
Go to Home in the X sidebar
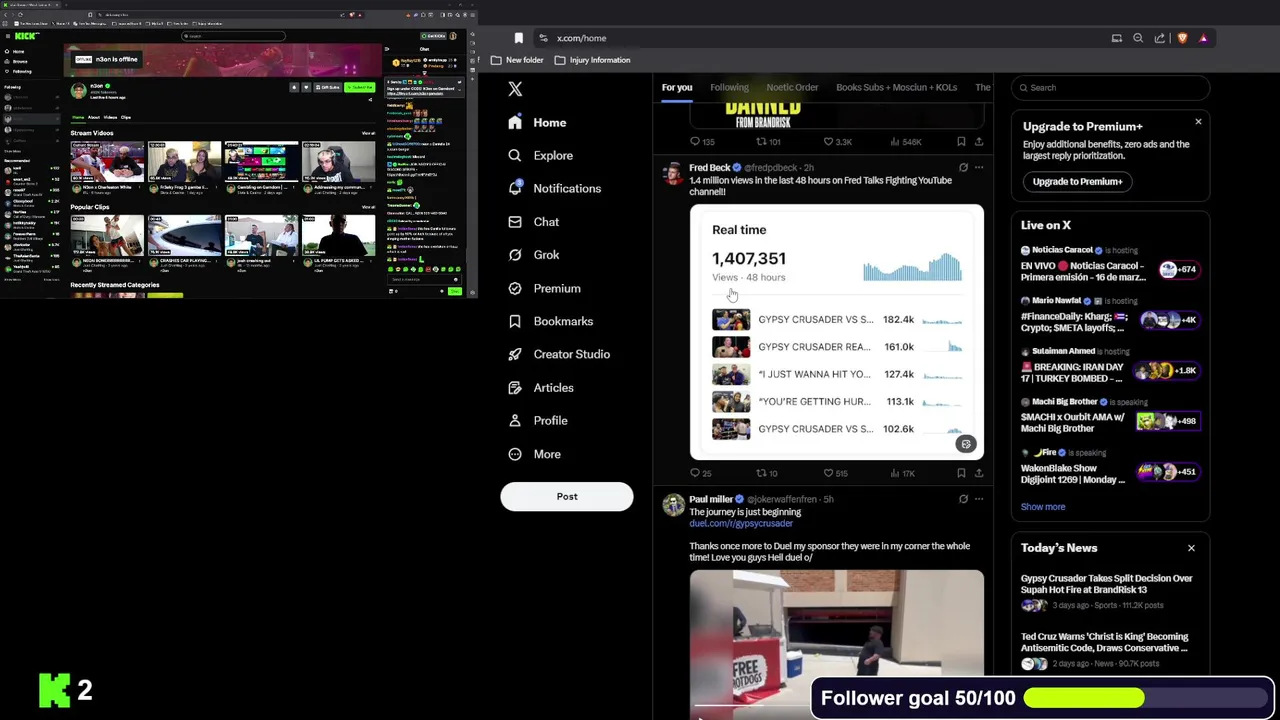(537, 123)
